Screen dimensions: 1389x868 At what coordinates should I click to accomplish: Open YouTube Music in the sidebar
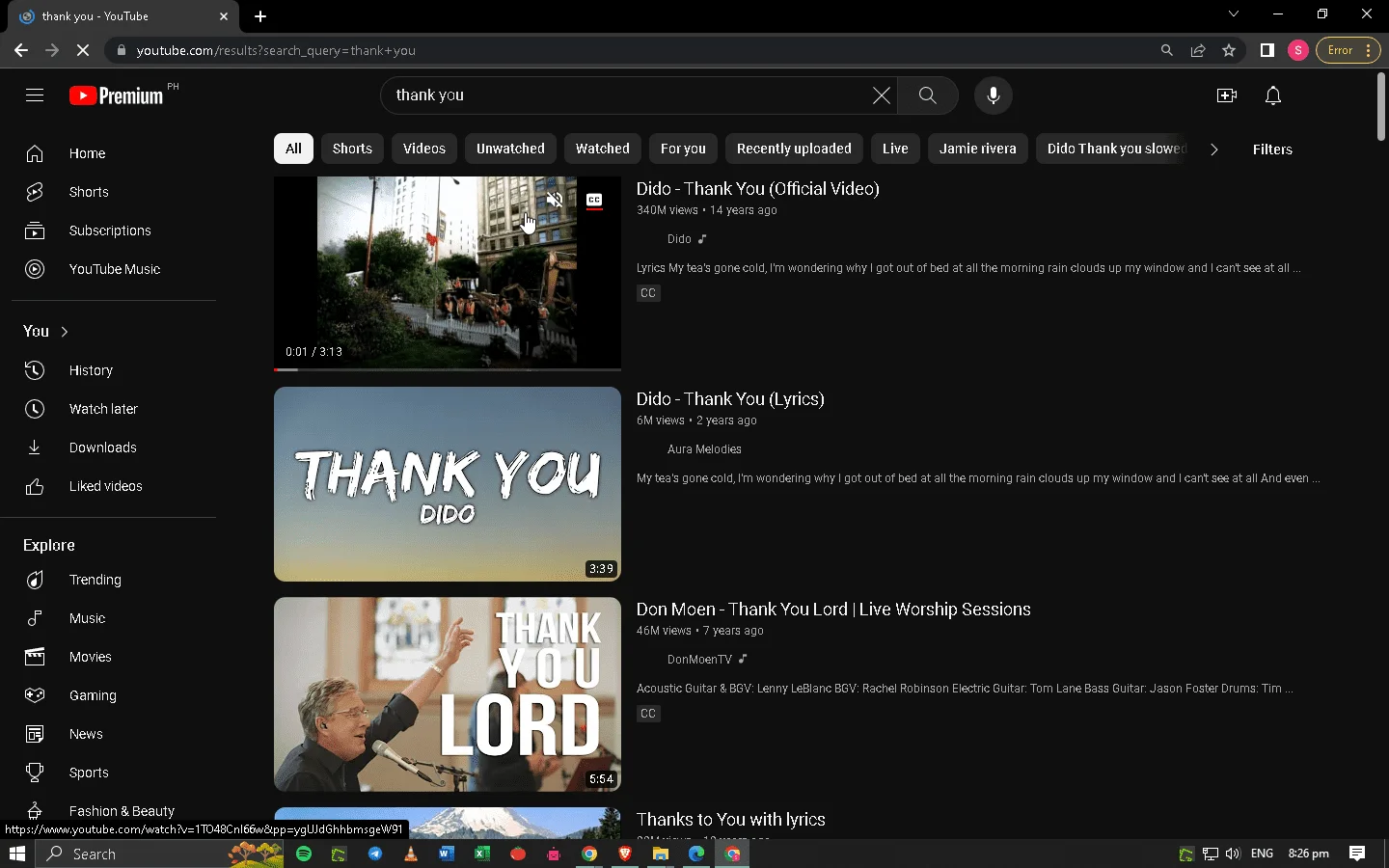(114, 269)
